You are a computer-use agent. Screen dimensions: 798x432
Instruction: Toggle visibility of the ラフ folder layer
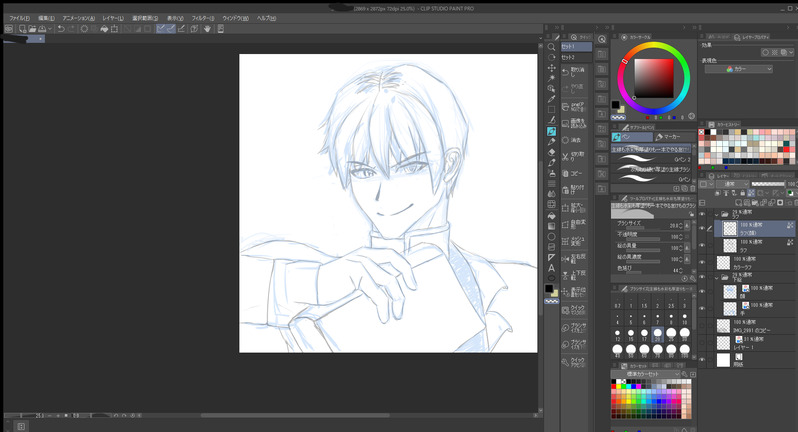tap(702, 214)
